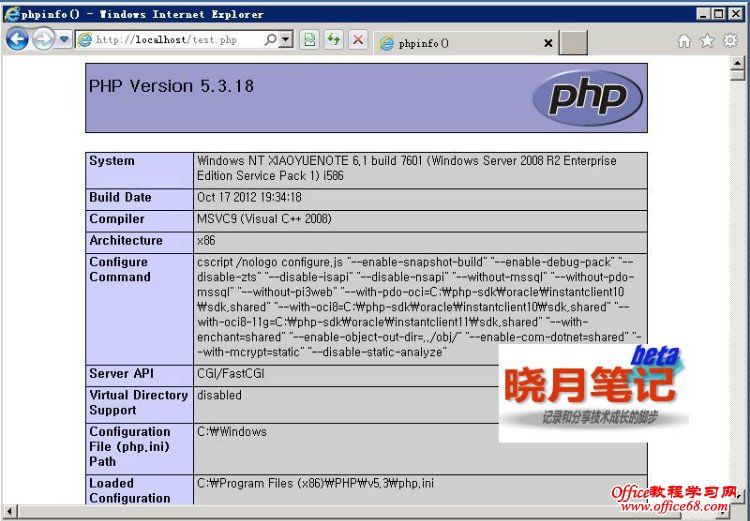
Task: Click the compatibility view page icon
Action: tap(309, 40)
